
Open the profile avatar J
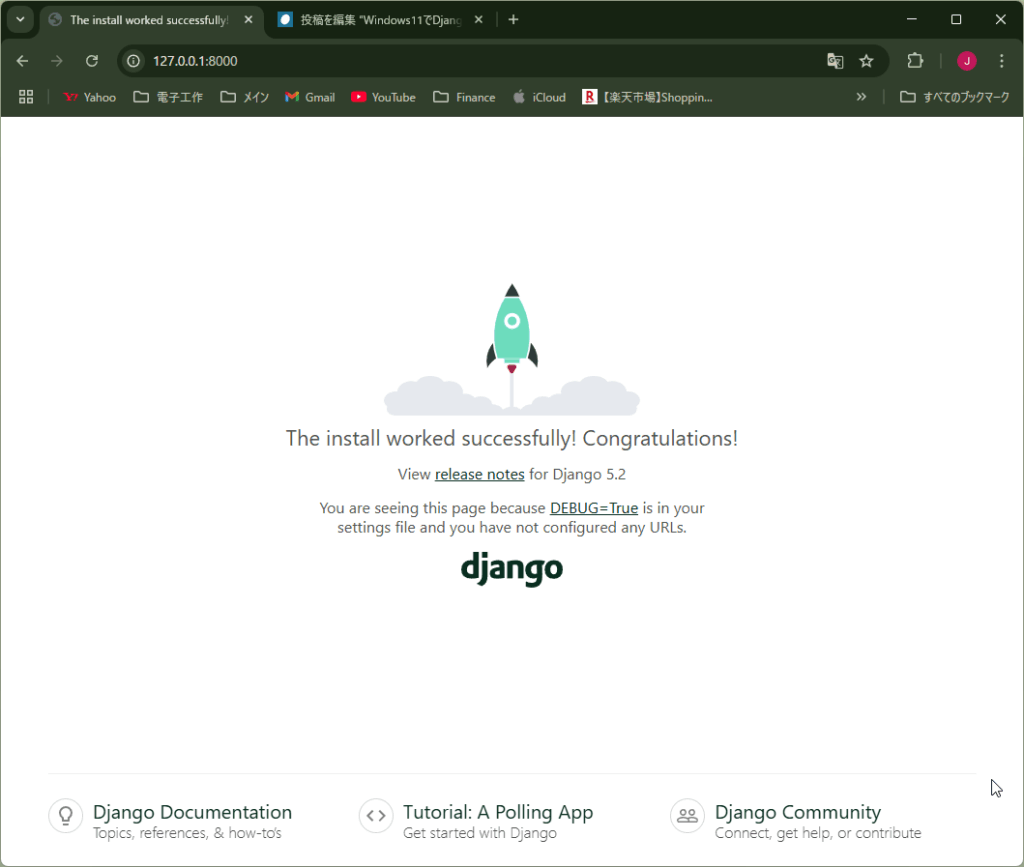point(966,61)
